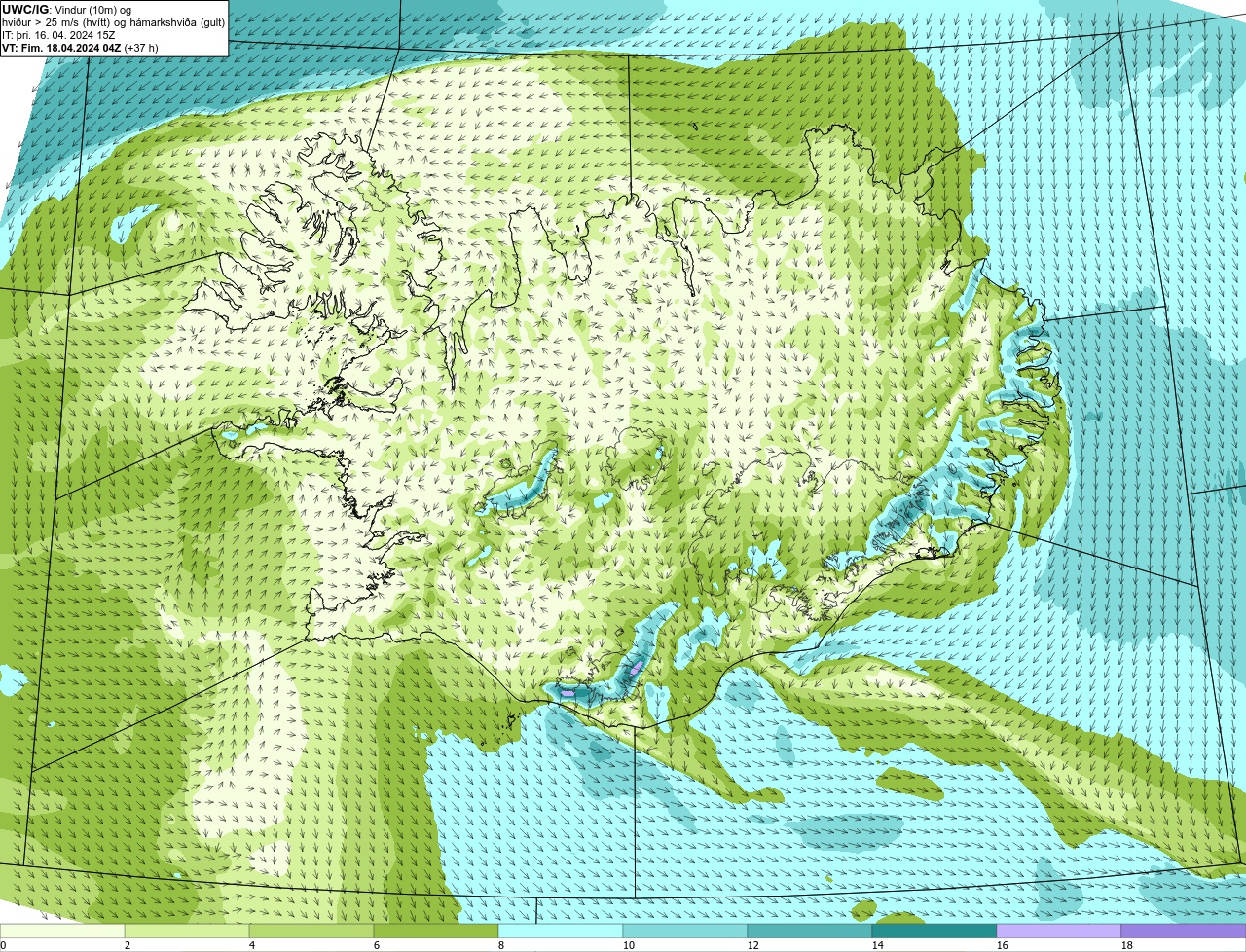Click the legend scale label "12"
Image resolution: width=1246 pixels, height=952 pixels.
tap(753, 945)
